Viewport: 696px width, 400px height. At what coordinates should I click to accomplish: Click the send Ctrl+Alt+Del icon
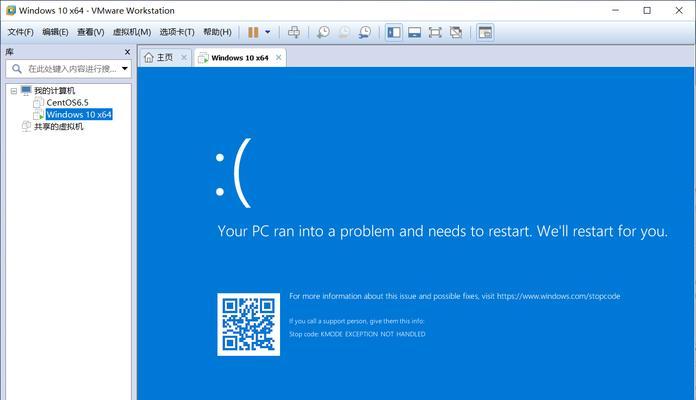click(x=293, y=32)
